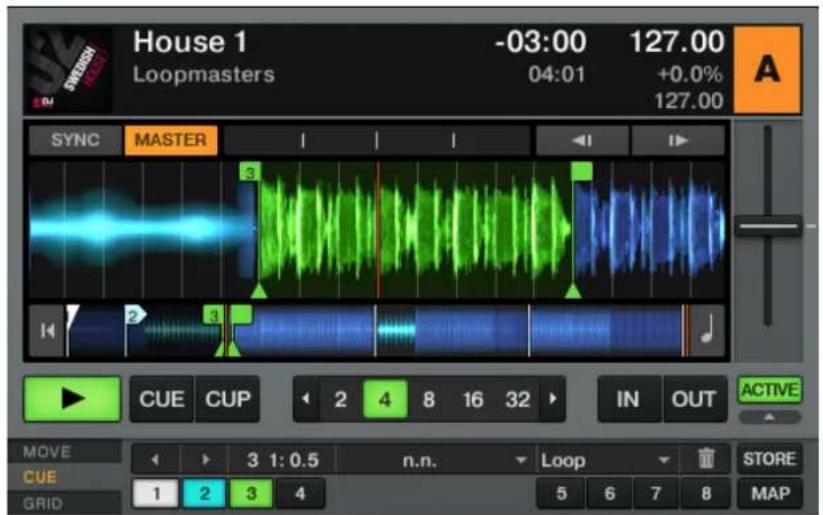Viewport: 823px width, 515px height.
Task: Click green cue marker 3 in stripe
Action: point(213,316)
